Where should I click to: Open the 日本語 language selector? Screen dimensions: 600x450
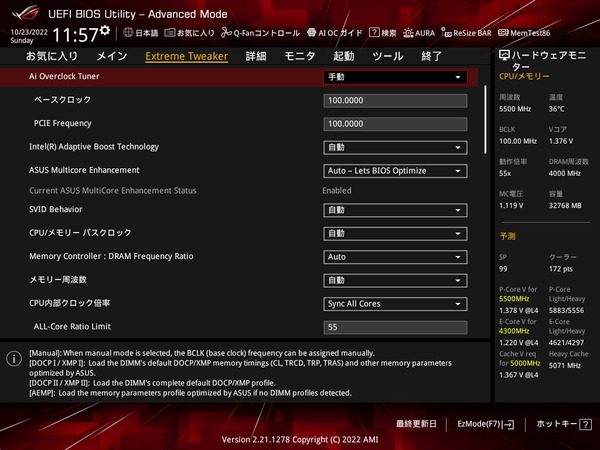[139, 33]
